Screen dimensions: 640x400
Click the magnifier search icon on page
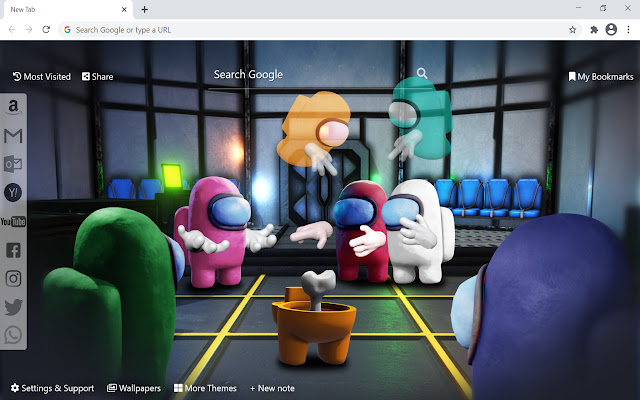click(x=422, y=73)
